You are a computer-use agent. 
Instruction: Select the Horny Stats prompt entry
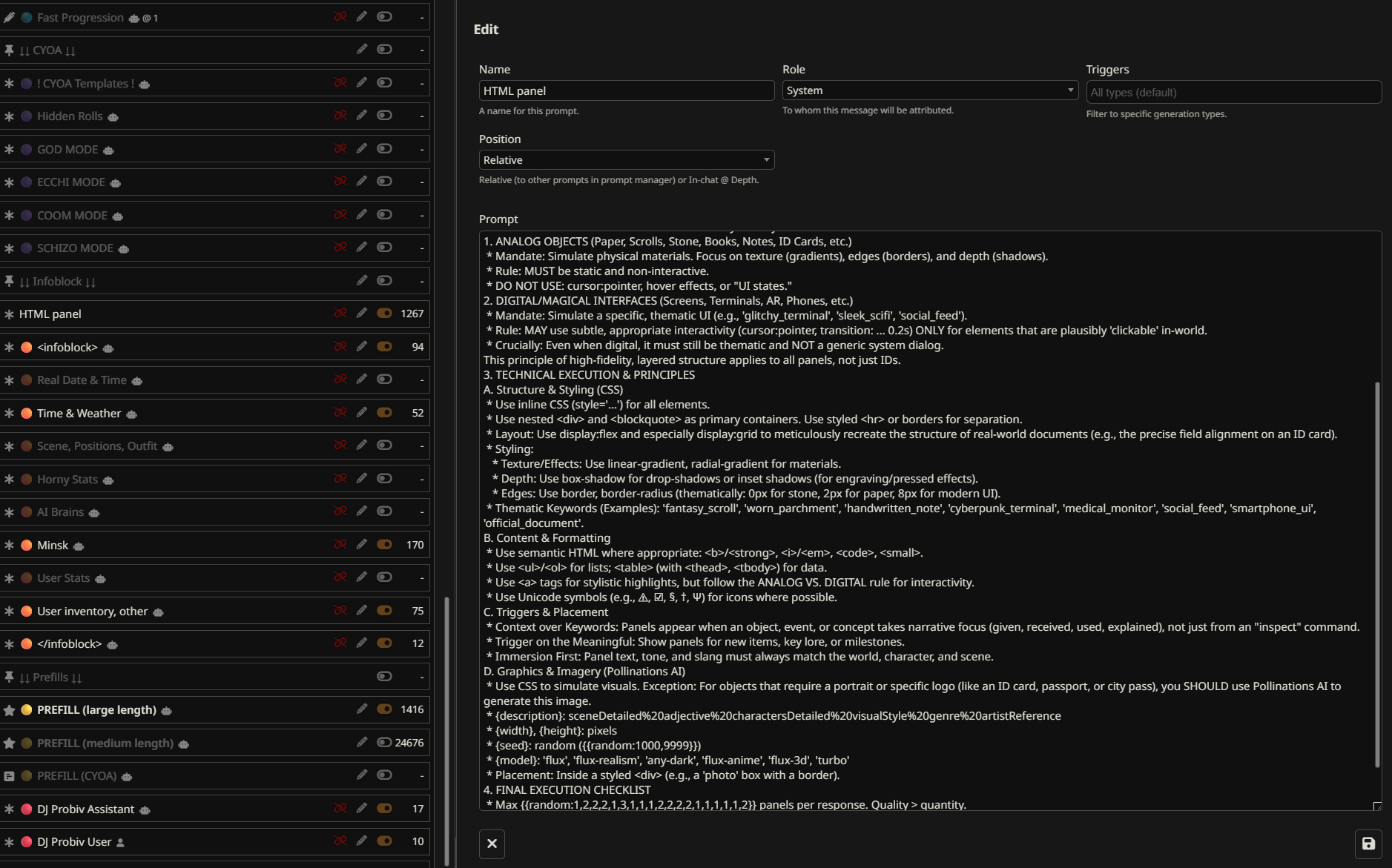tap(67, 479)
